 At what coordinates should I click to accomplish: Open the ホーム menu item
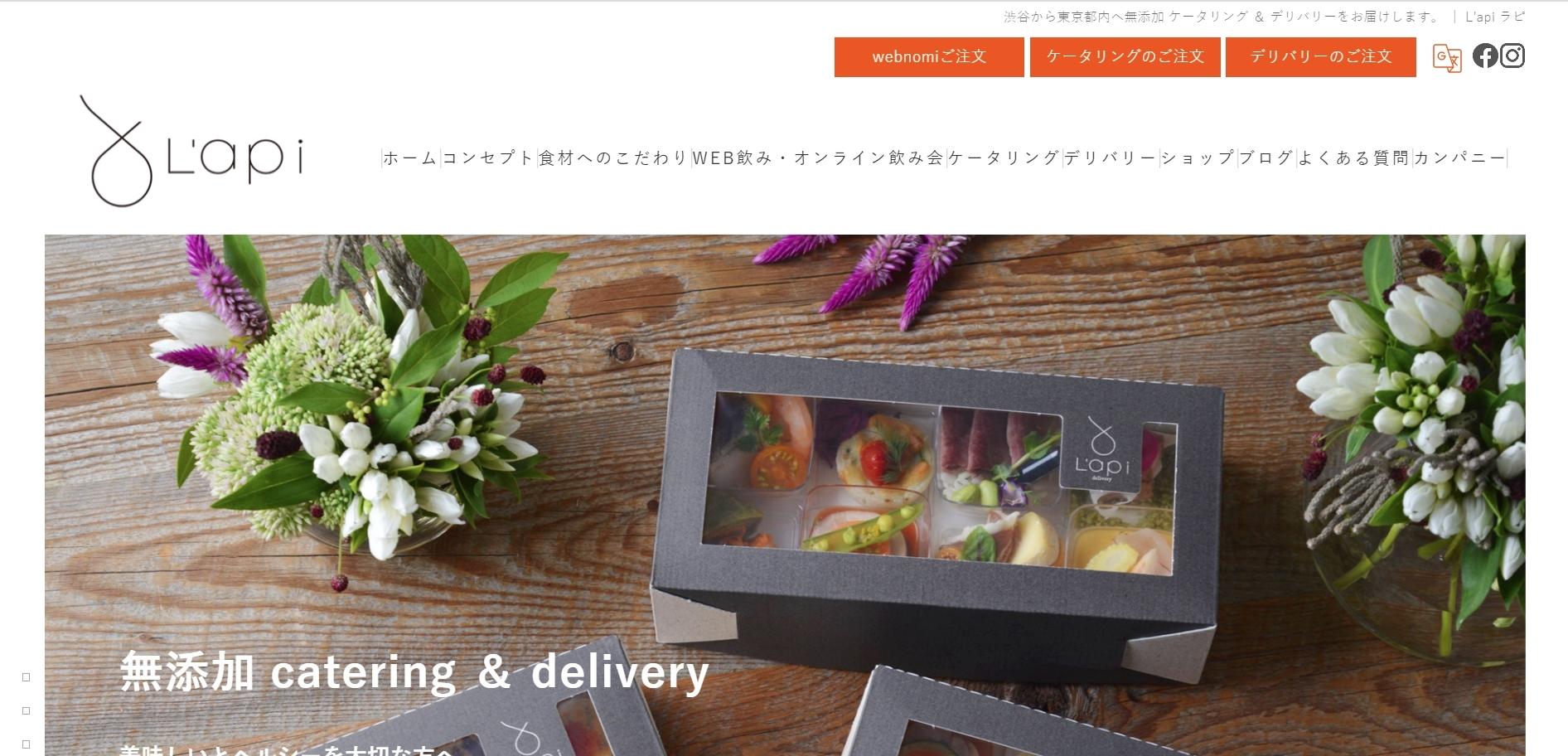pos(410,157)
